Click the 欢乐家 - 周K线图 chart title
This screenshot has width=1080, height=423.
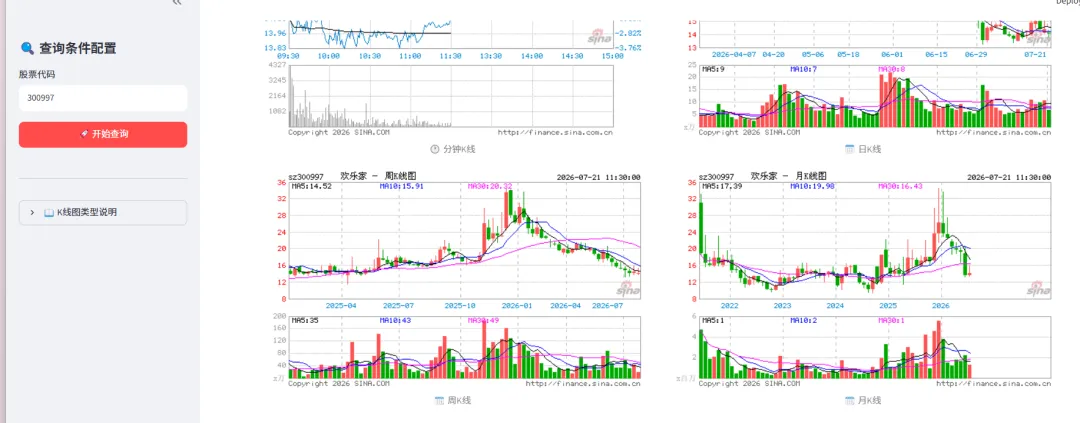tap(376, 176)
